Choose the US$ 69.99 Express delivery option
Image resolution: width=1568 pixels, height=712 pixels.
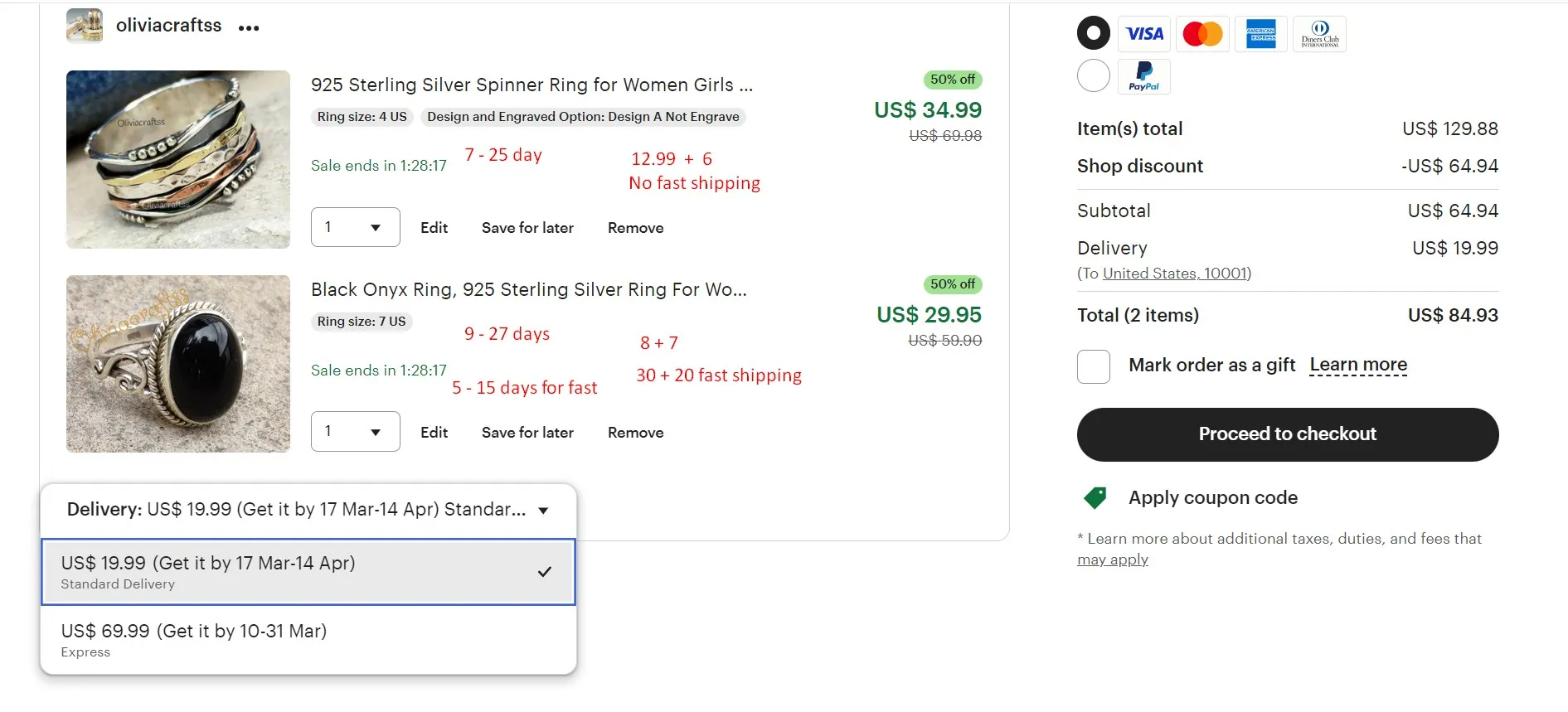[308, 640]
